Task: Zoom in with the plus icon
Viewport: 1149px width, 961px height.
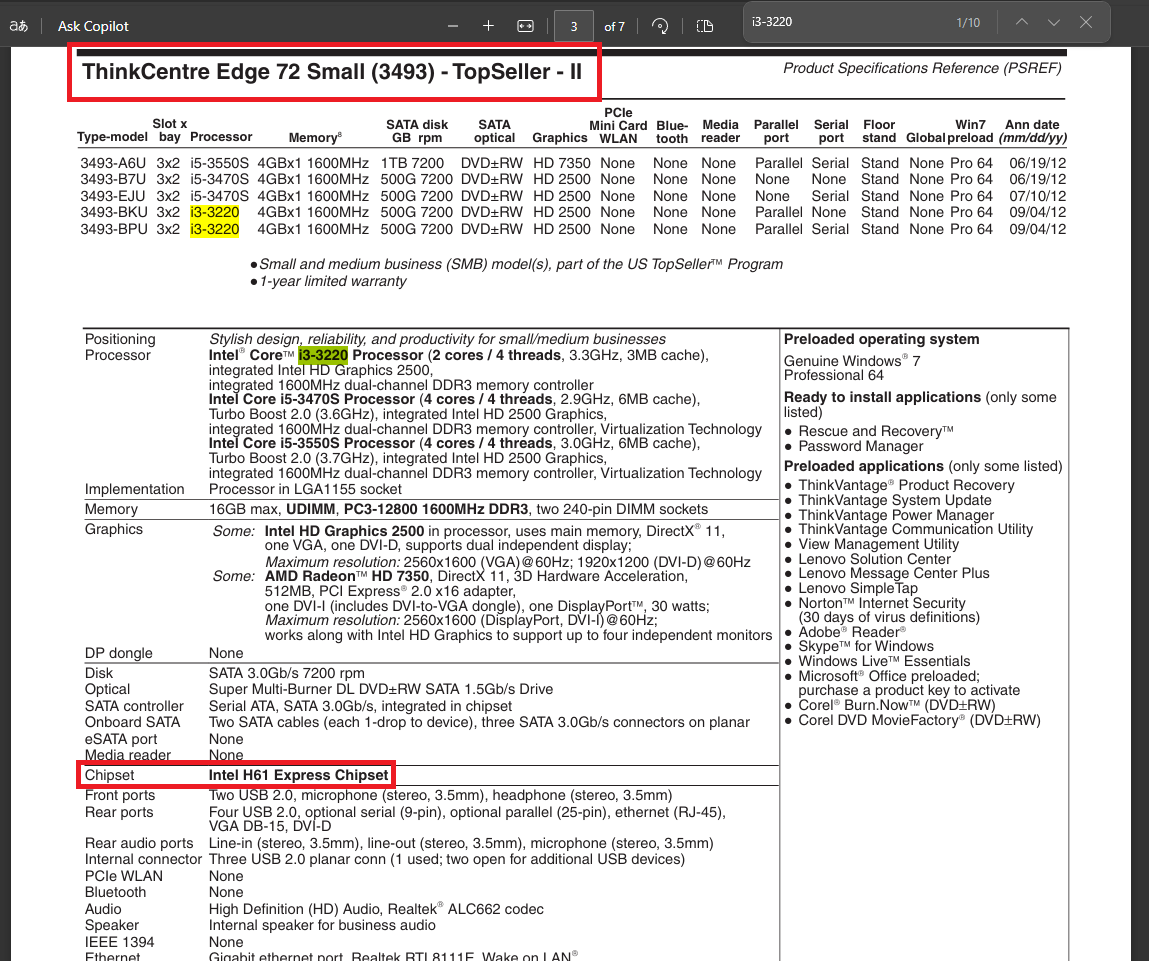Action: [x=488, y=26]
